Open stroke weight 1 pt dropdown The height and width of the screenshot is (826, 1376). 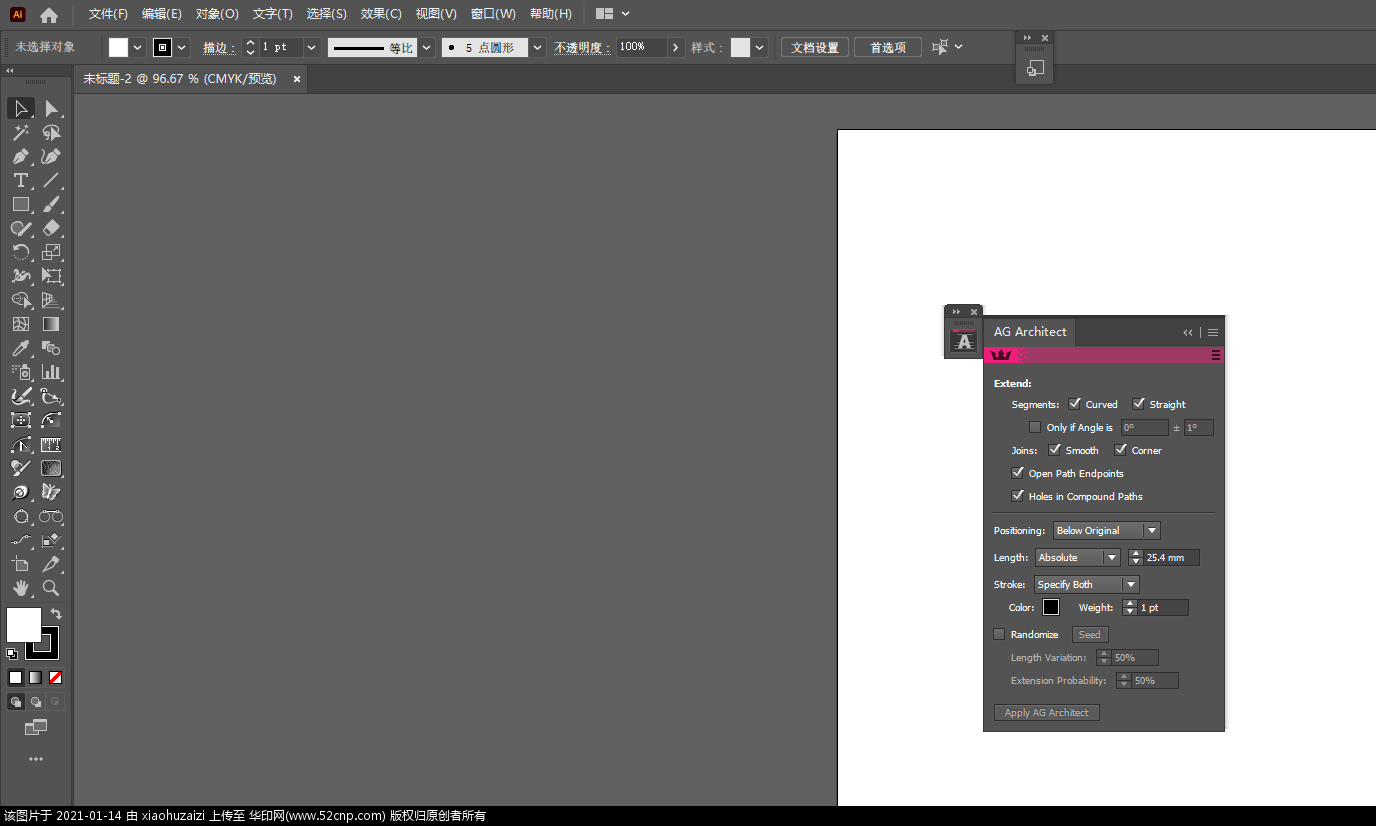click(x=312, y=47)
